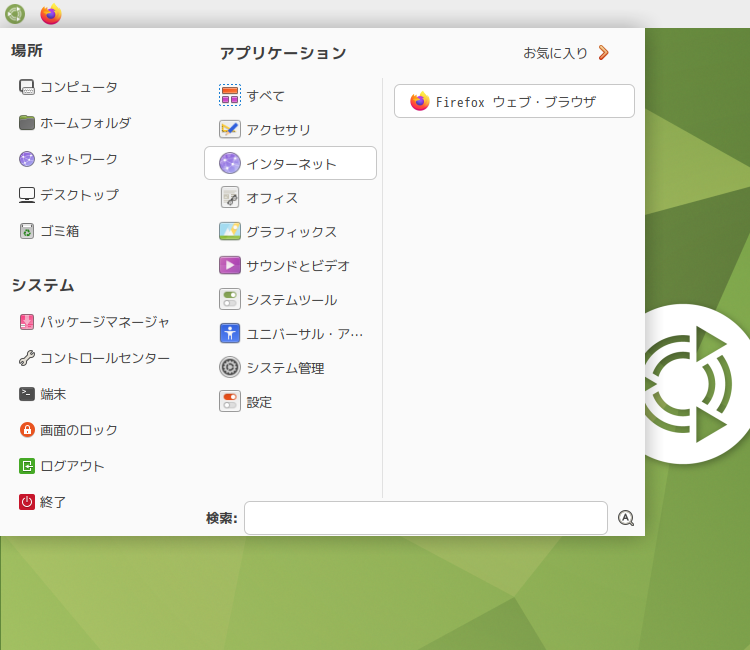Select the システム管理 category
Image resolution: width=750 pixels, height=650 pixels.
pyautogui.click(x=290, y=367)
